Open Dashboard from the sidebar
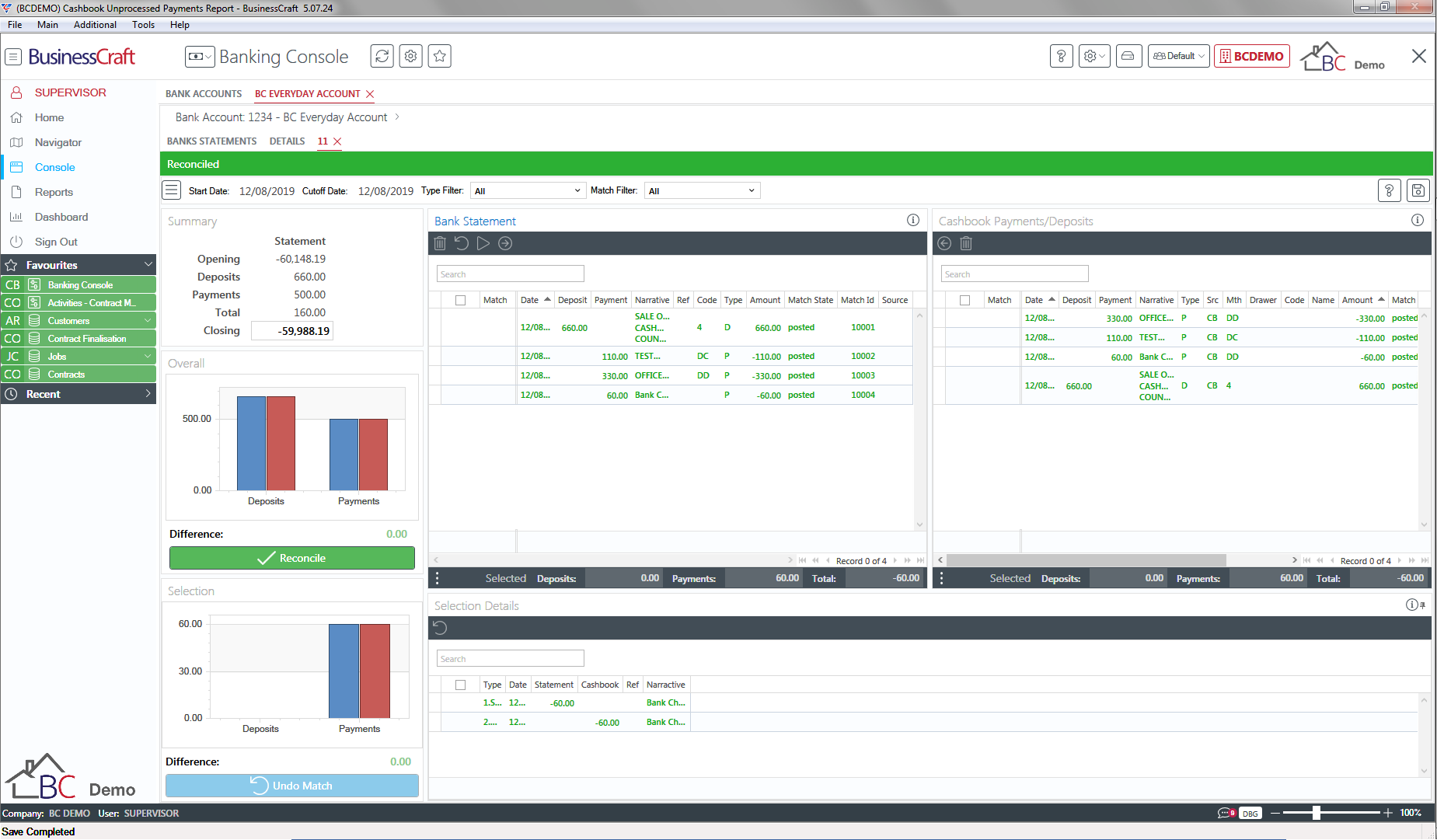1437x840 pixels. click(x=61, y=217)
